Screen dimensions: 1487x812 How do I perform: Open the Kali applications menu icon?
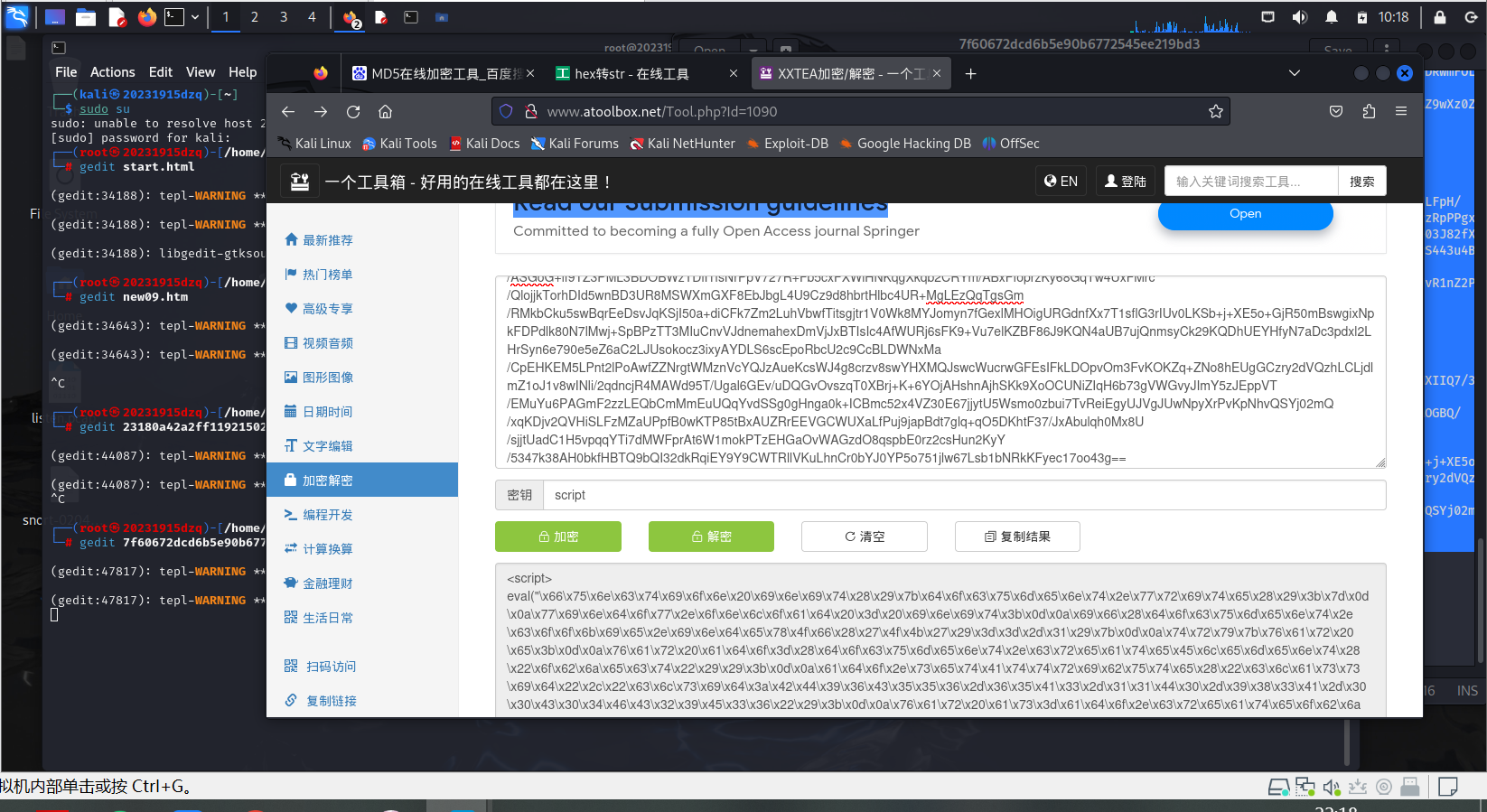17,17
